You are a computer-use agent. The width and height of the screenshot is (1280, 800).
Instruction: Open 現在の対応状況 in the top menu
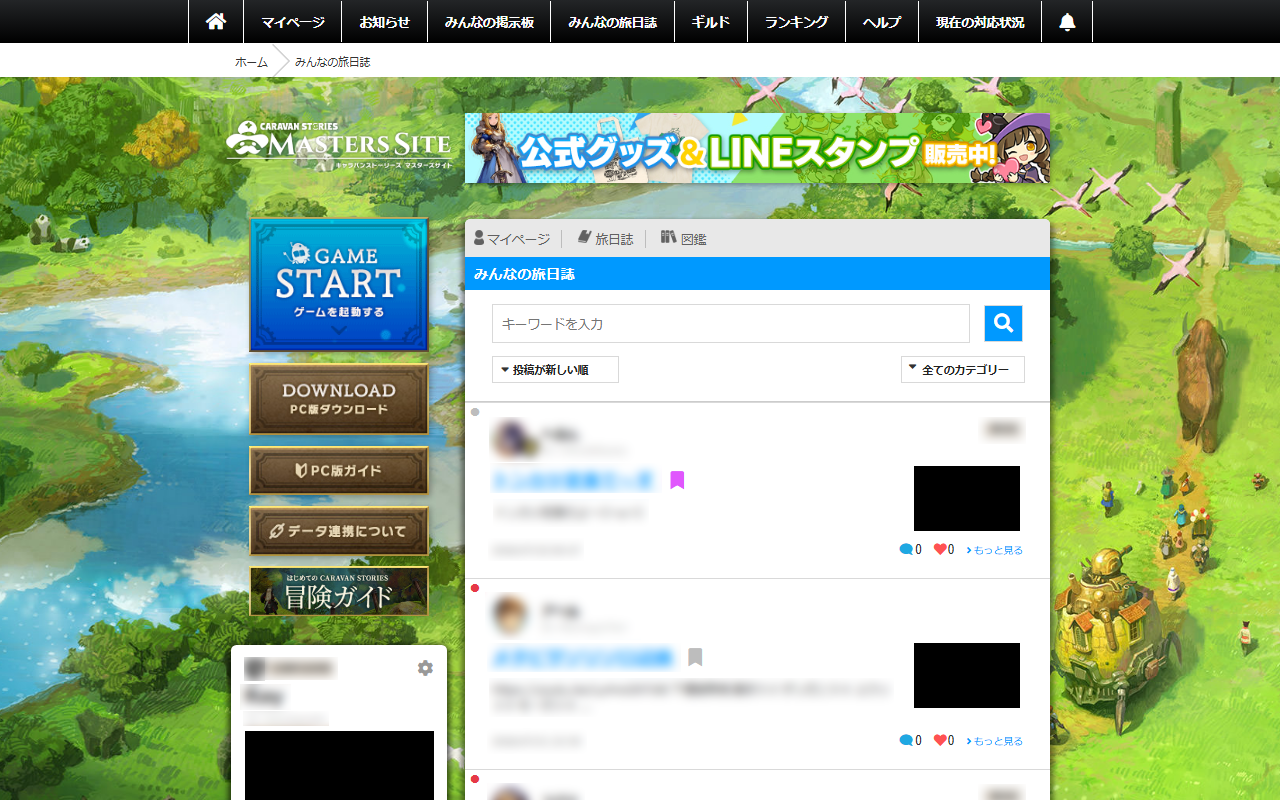click(x=980, y=22)
